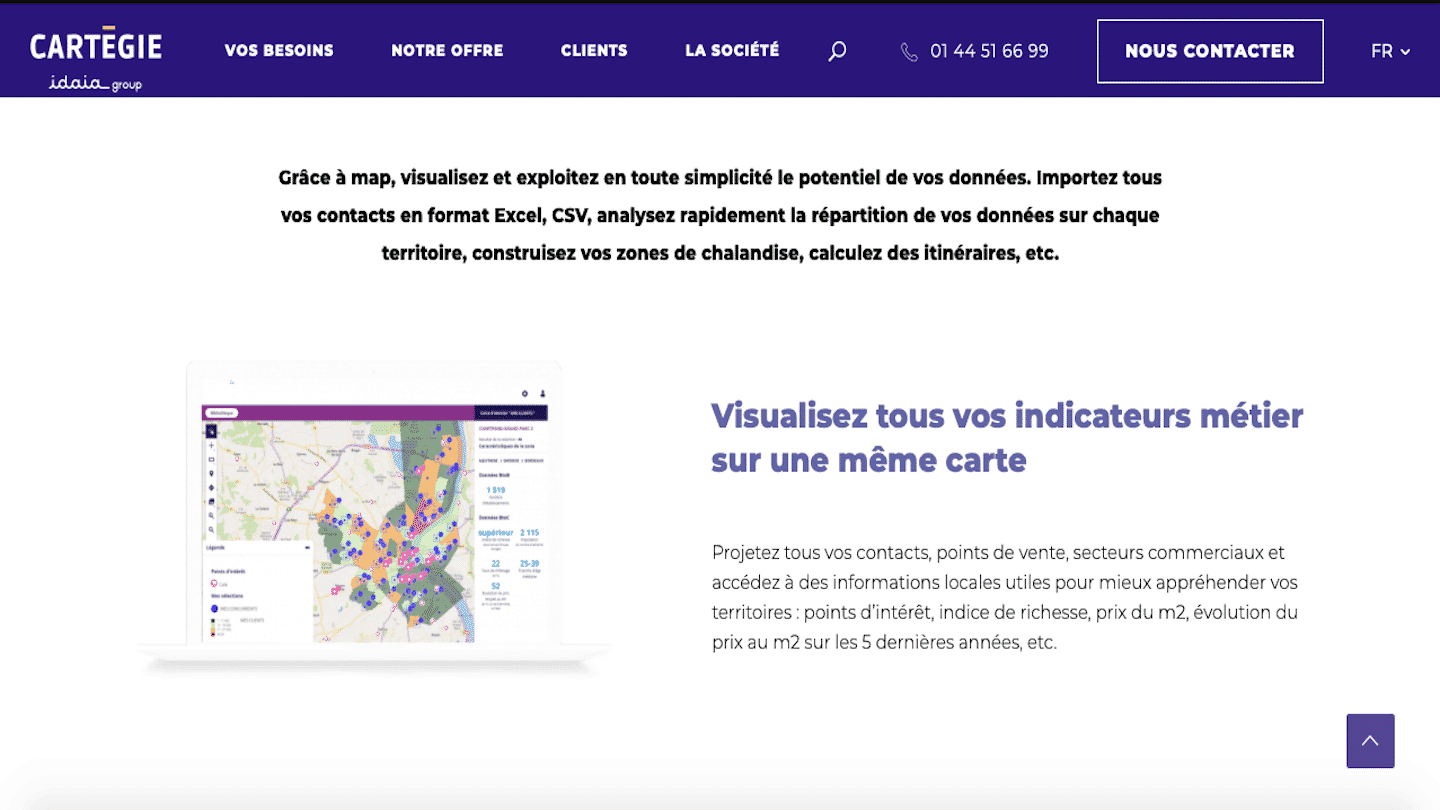This screenshot has width=1440, height=810.
Task: Click the scroll-to-top arrow button
Action: [1370, 741]
